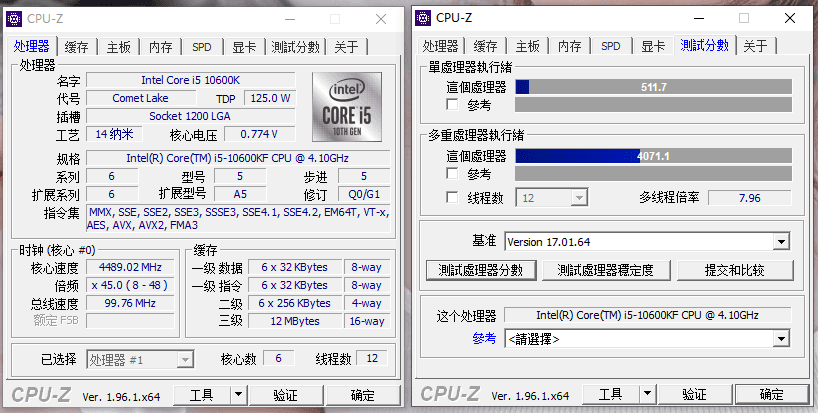Switch to 缓存 tab in right window
818x413 pixels.
[x=485, y=46]
